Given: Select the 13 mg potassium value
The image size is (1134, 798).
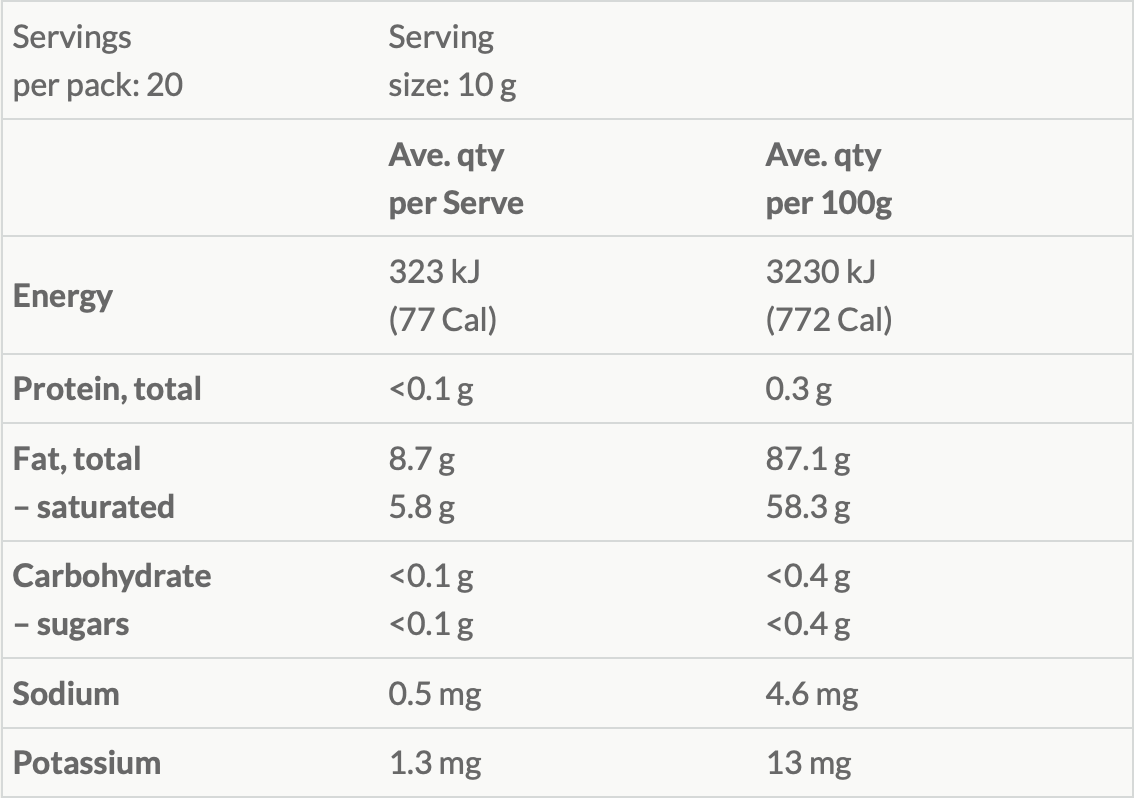Looking at the screenshot, I should pyautogui.click(x=809, y=764).
